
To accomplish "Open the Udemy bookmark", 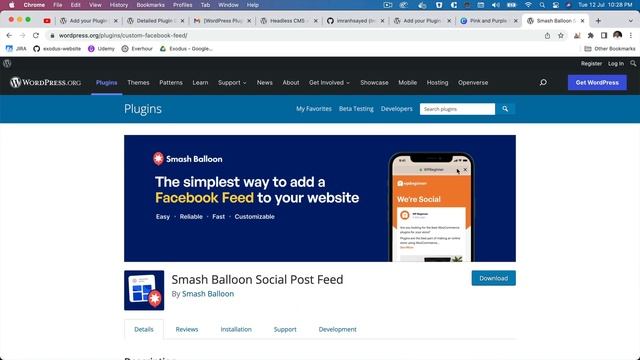I will pos(101,49).
